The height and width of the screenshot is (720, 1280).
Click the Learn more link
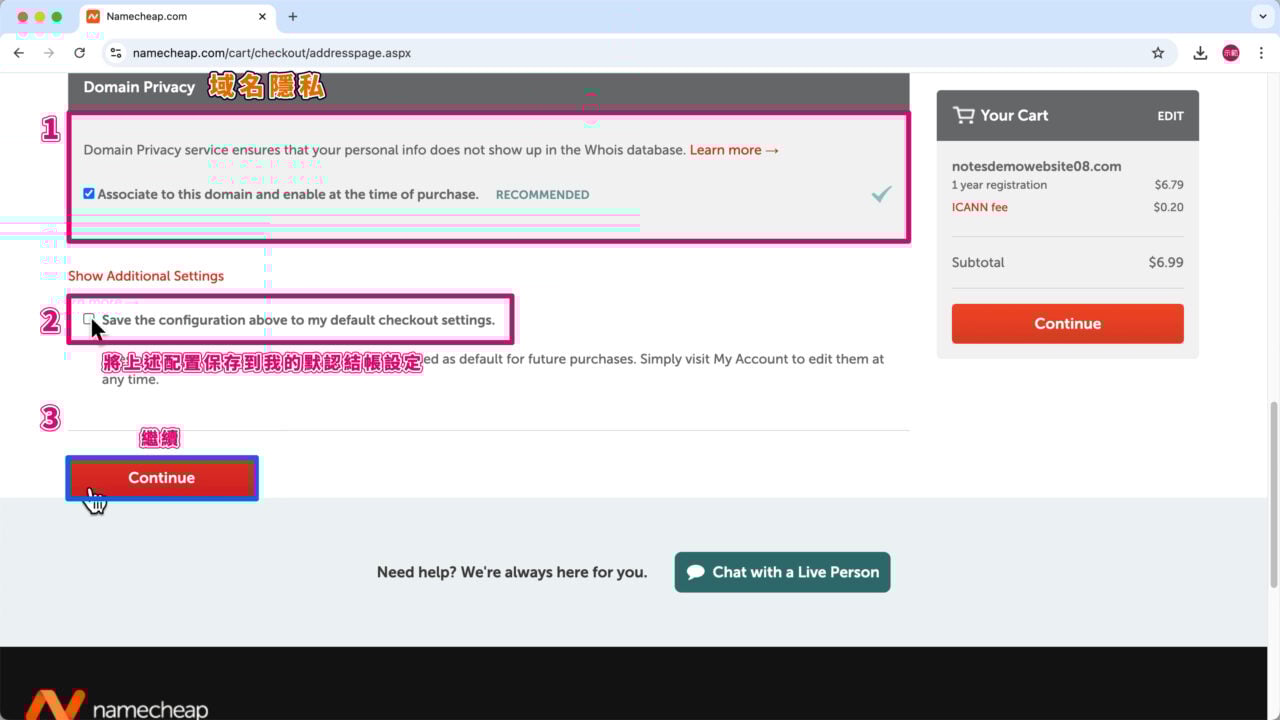click(733, 150)
